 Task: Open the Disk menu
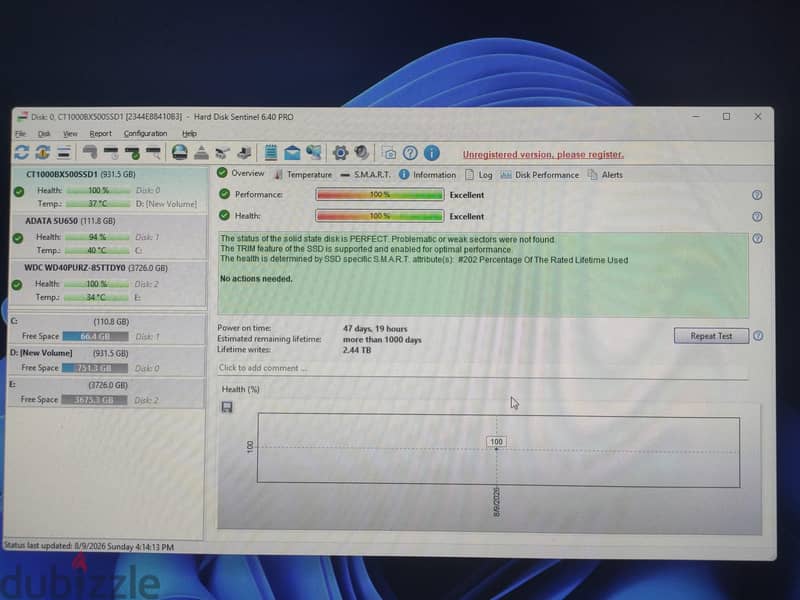(44, 134)
